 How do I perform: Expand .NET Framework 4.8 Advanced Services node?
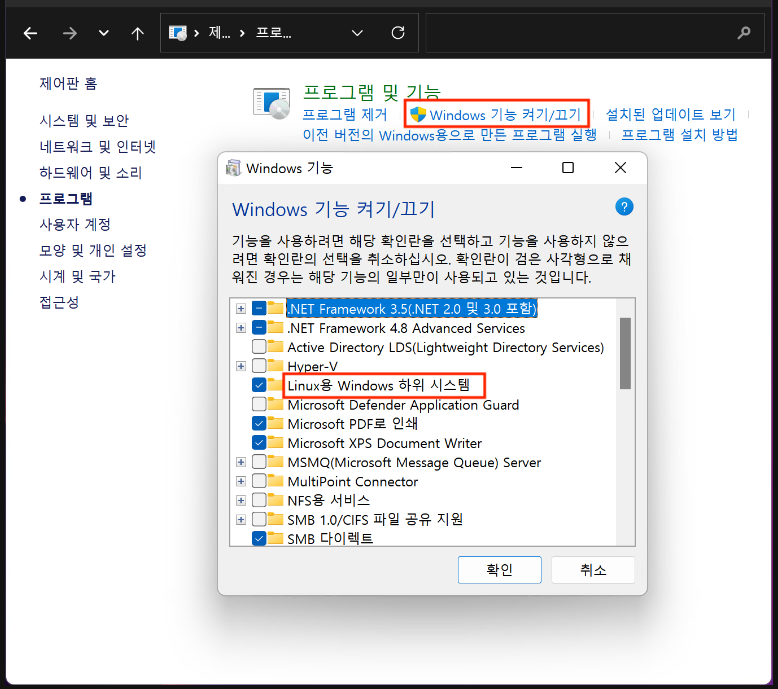(x=241, y=328)
